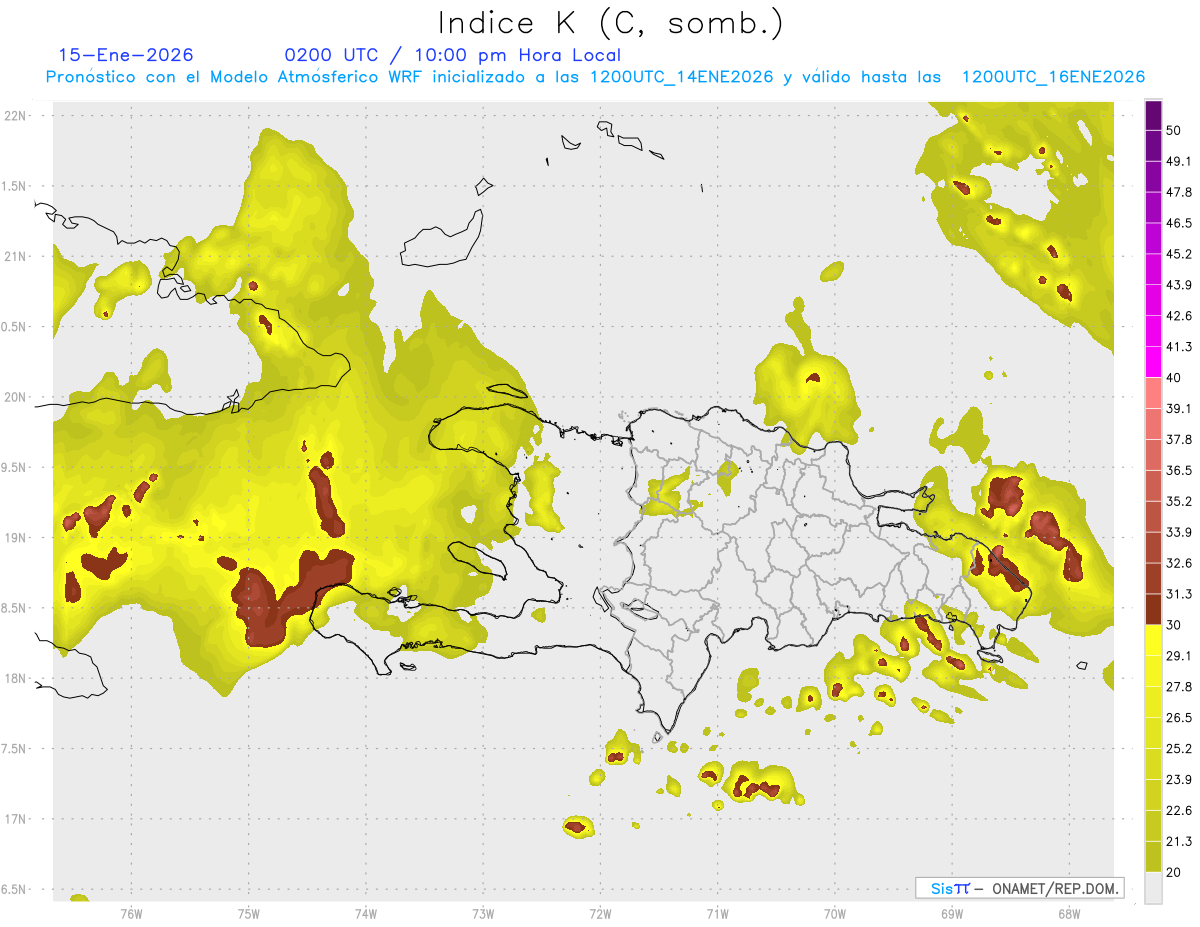Click longitude axis label '68W'

coord(1068,913)
